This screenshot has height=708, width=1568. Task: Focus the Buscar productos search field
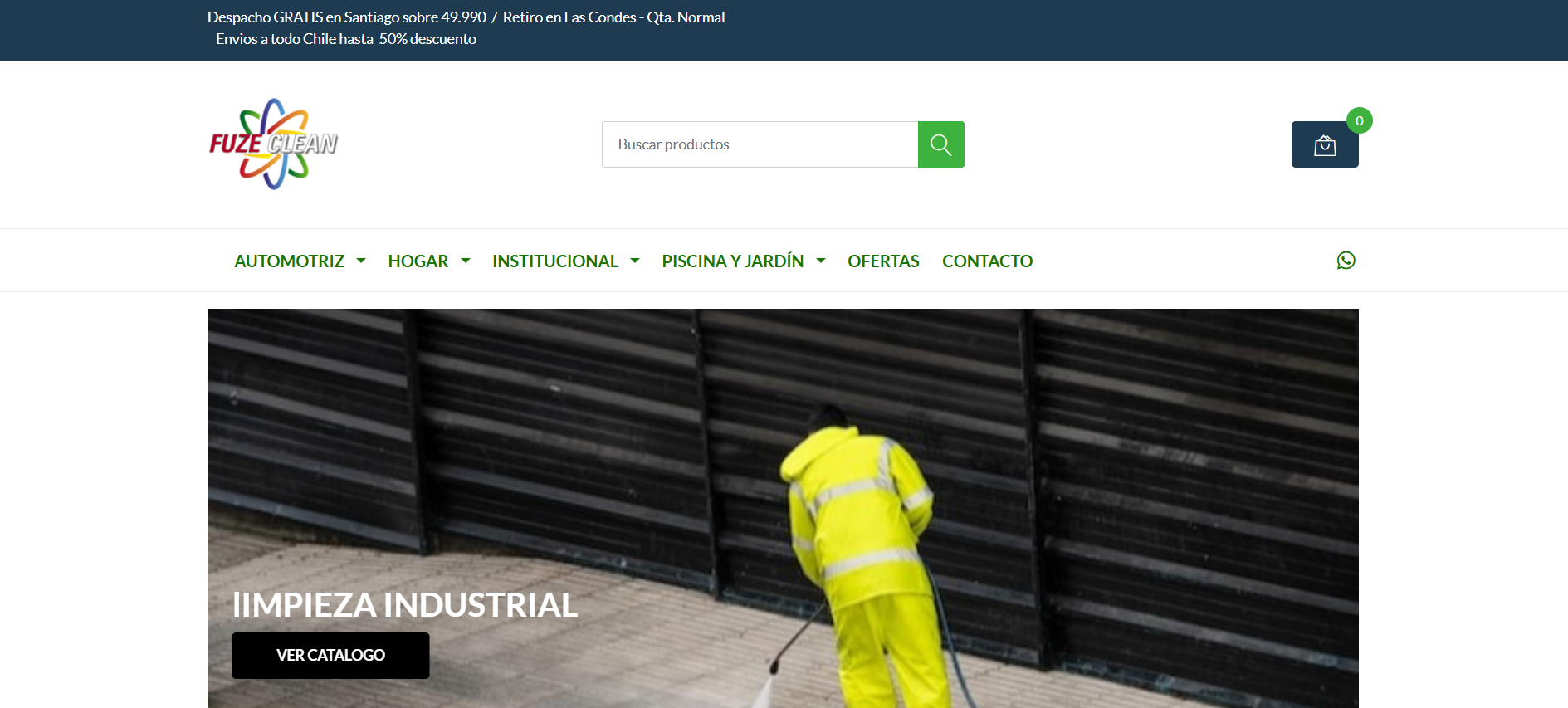click(x=760, y=144)
